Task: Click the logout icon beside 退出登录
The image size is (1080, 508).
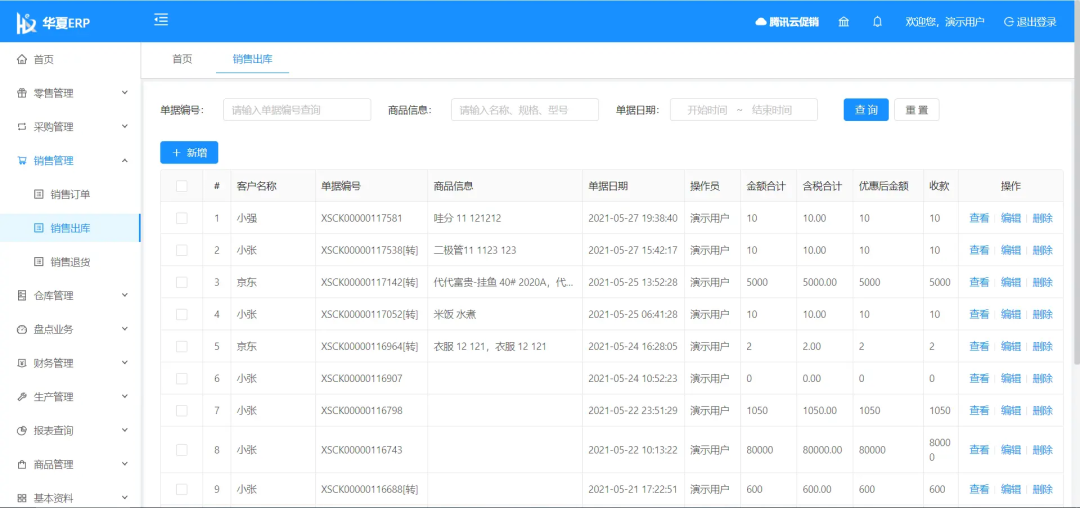Action: [1008, 22]
